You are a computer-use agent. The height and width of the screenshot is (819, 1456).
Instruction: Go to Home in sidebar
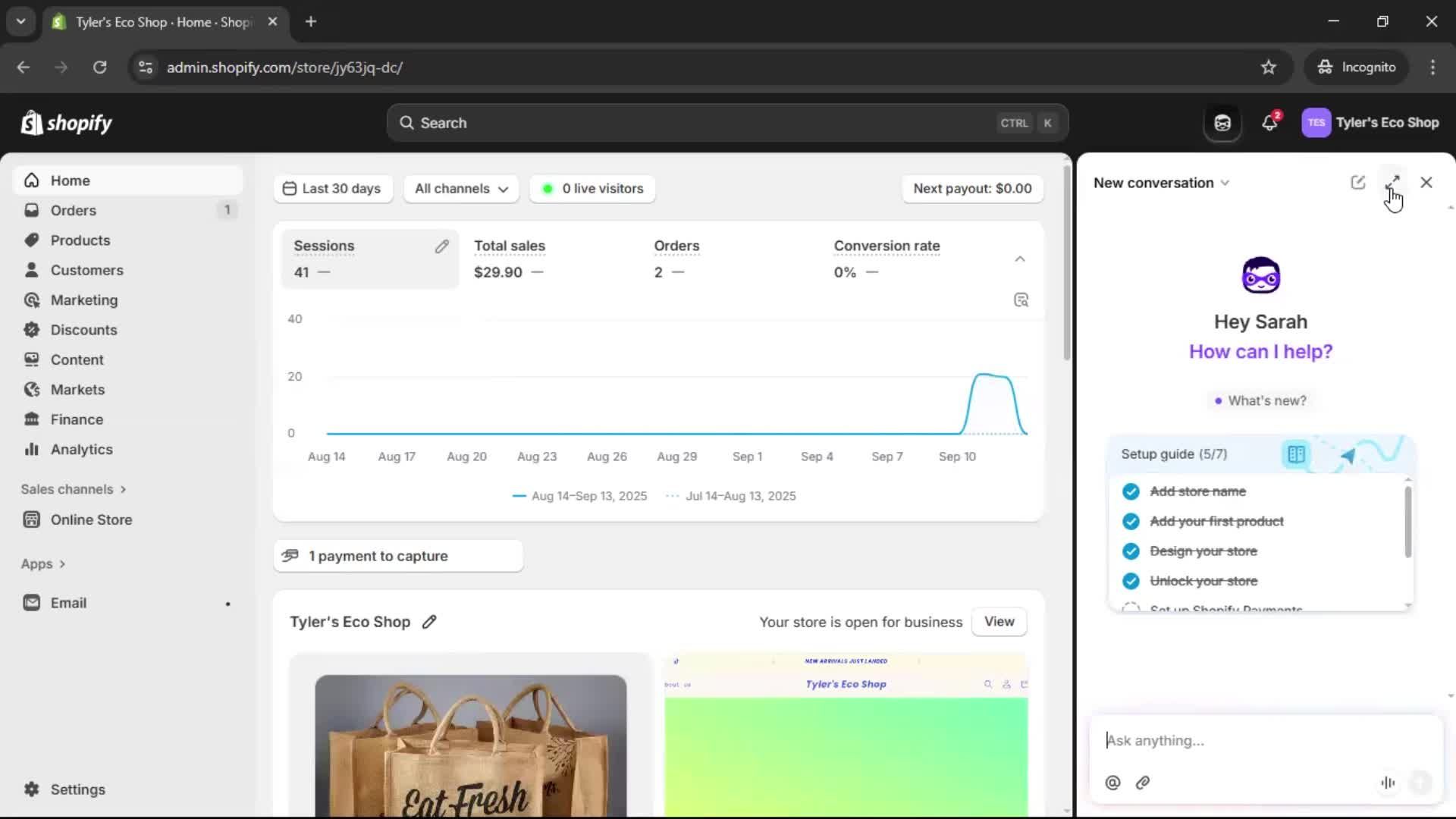pos(127,180)
